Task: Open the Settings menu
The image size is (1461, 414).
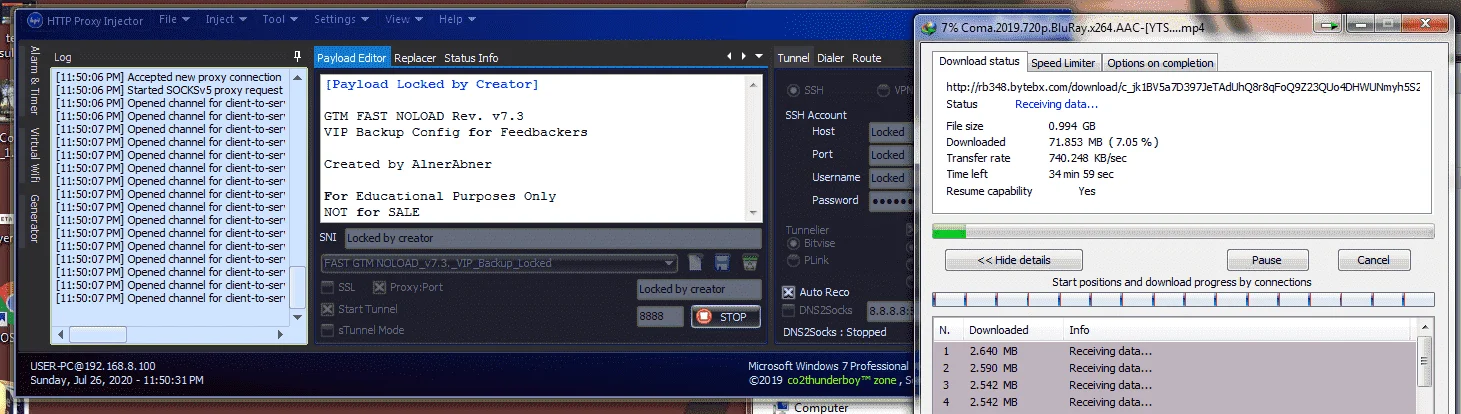Action: click(340, 19)
